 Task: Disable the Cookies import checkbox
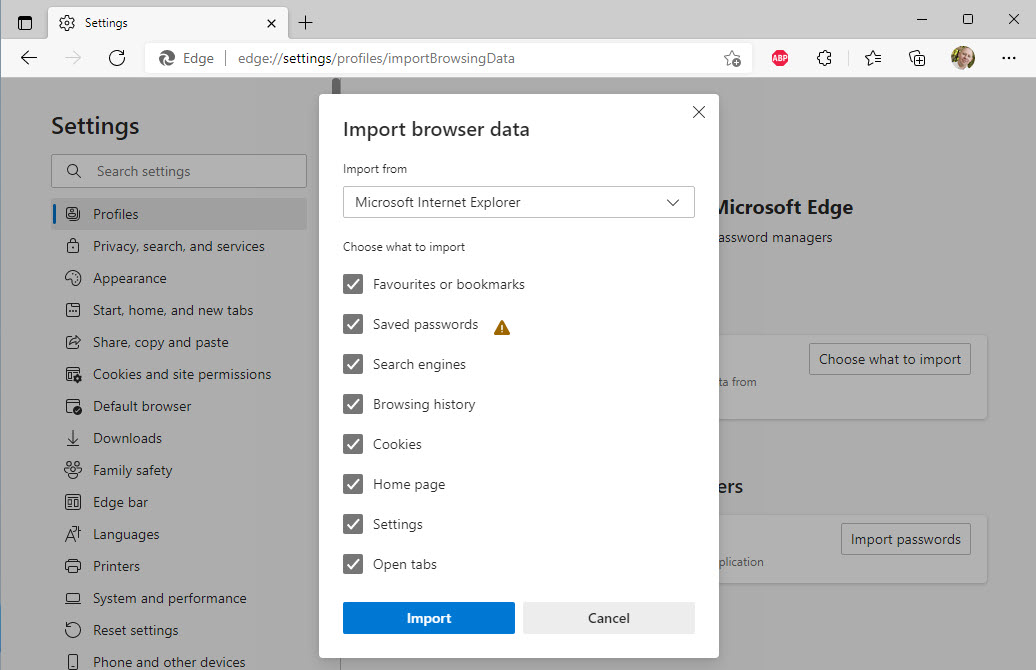click(x=353, y=444)
